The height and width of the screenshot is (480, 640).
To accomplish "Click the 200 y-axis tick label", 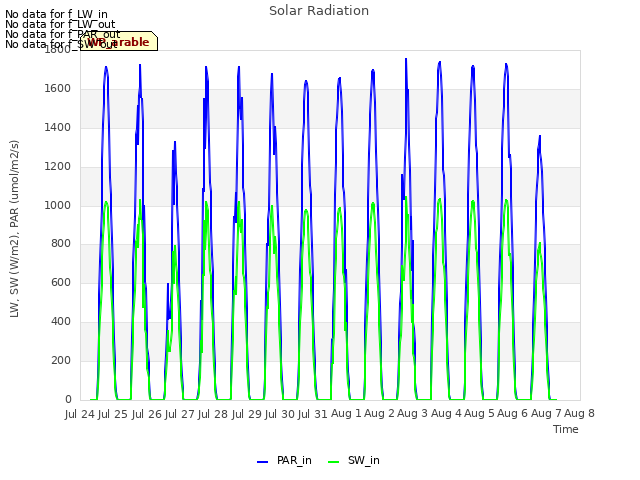I will [61, 360].
